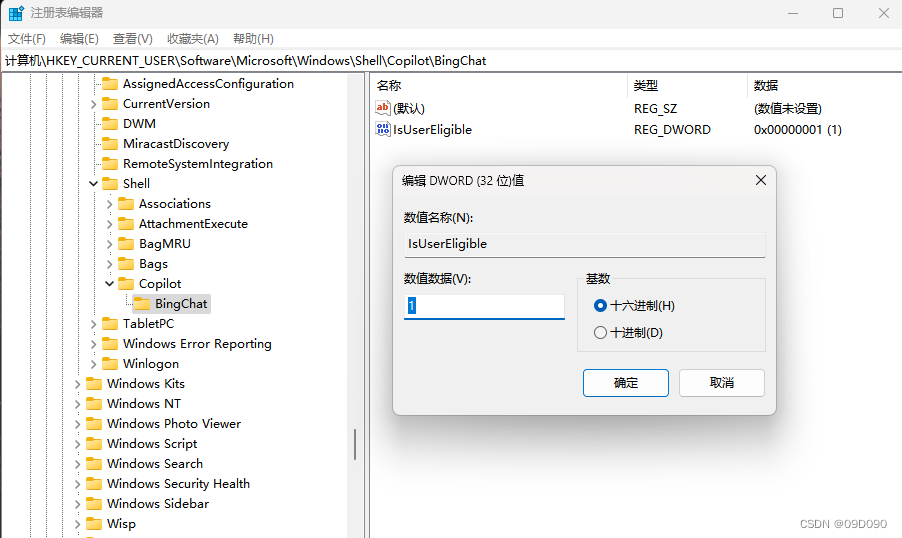Click the Registry Editor app icon in title bar
Screen dimensions: 902x538
tap(16, 13)
